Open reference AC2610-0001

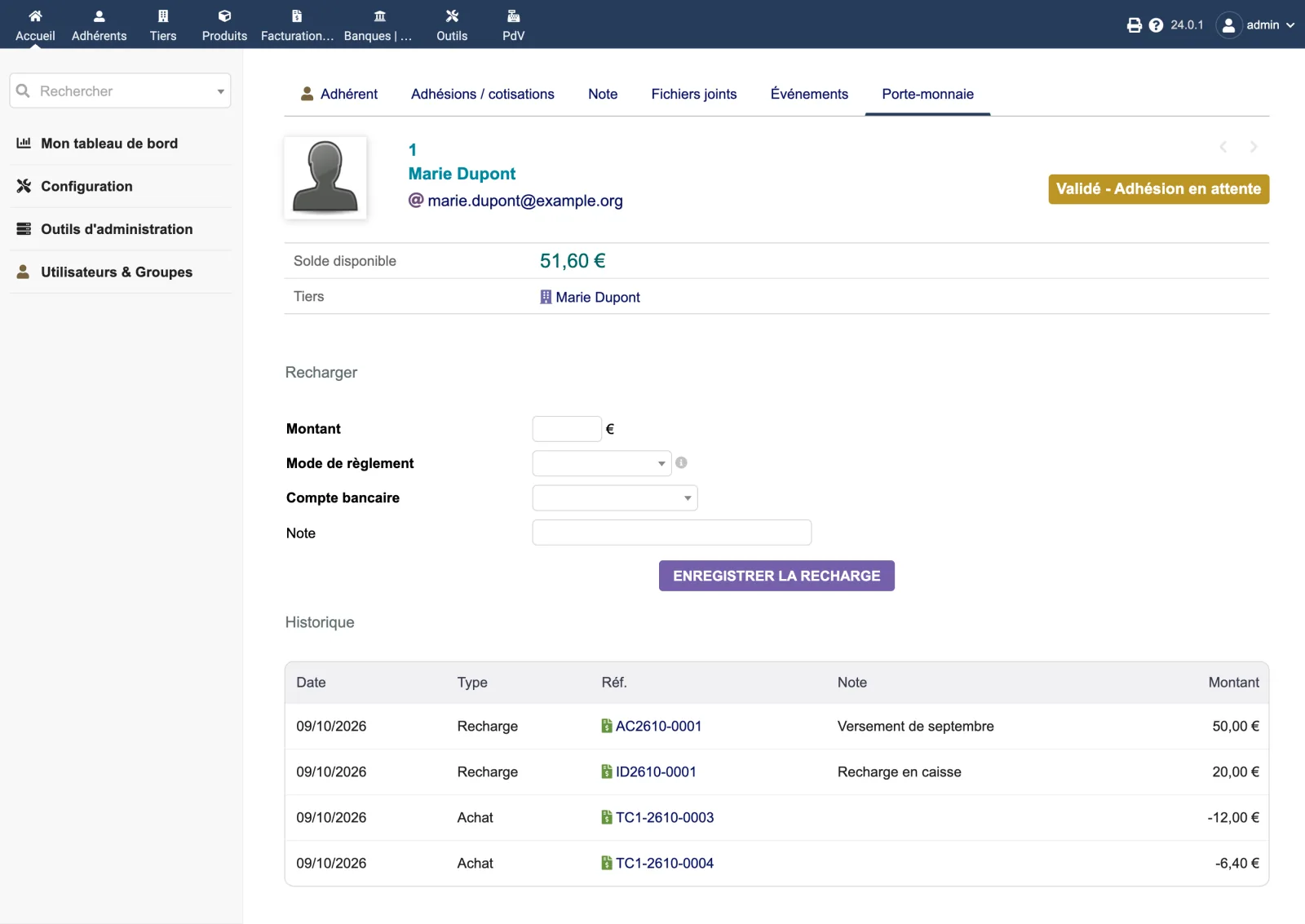pos(651,727)
